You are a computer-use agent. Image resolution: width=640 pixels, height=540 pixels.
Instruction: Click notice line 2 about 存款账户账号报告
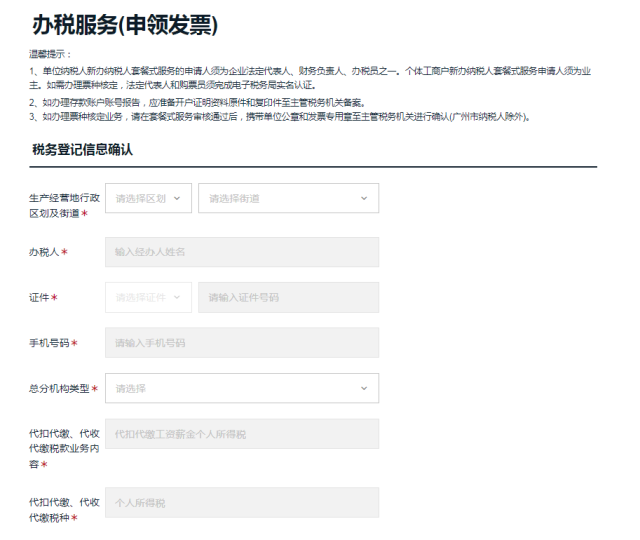[x=197, y=102]
